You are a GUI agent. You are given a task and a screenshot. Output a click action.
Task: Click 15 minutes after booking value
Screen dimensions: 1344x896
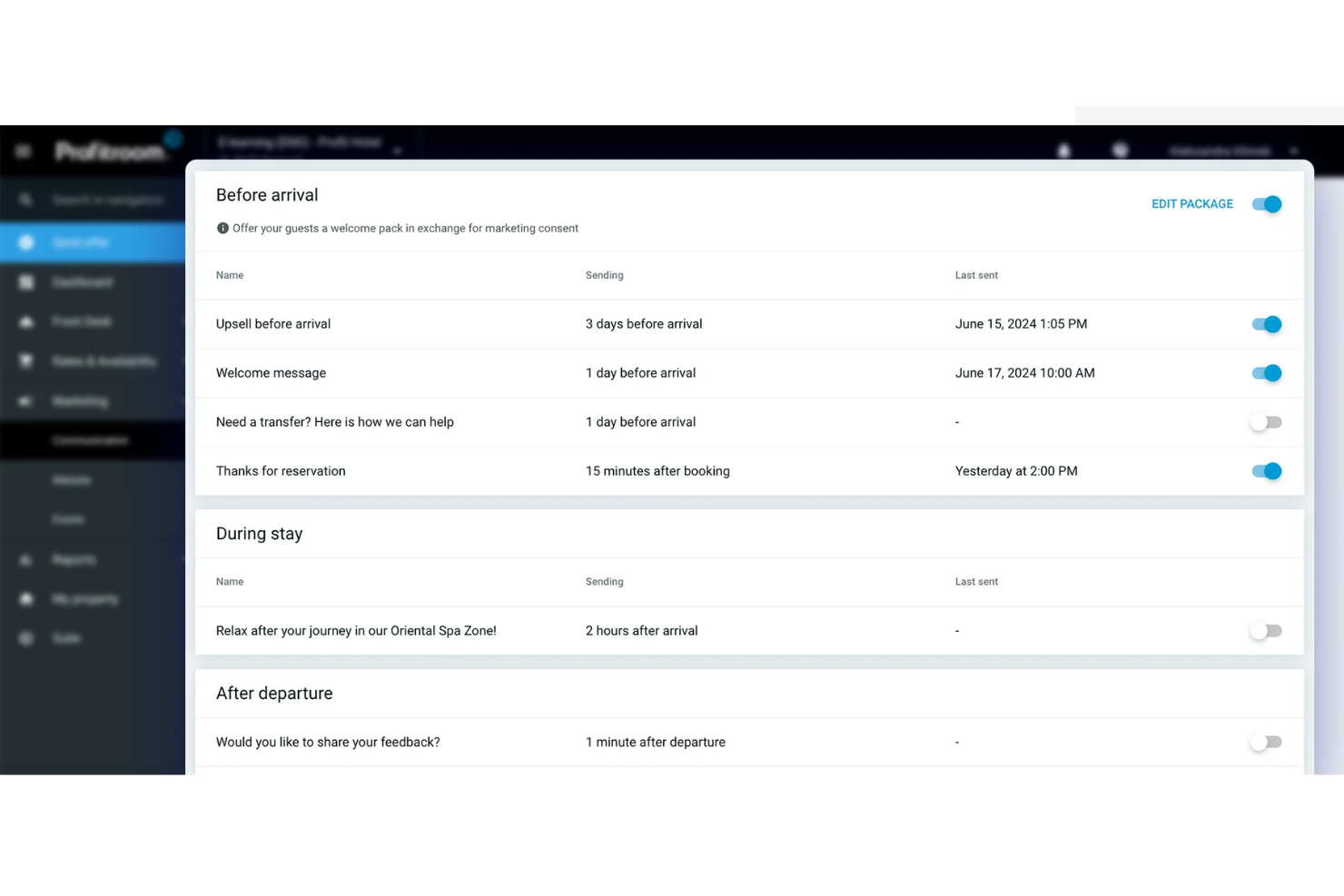[657, 471]
